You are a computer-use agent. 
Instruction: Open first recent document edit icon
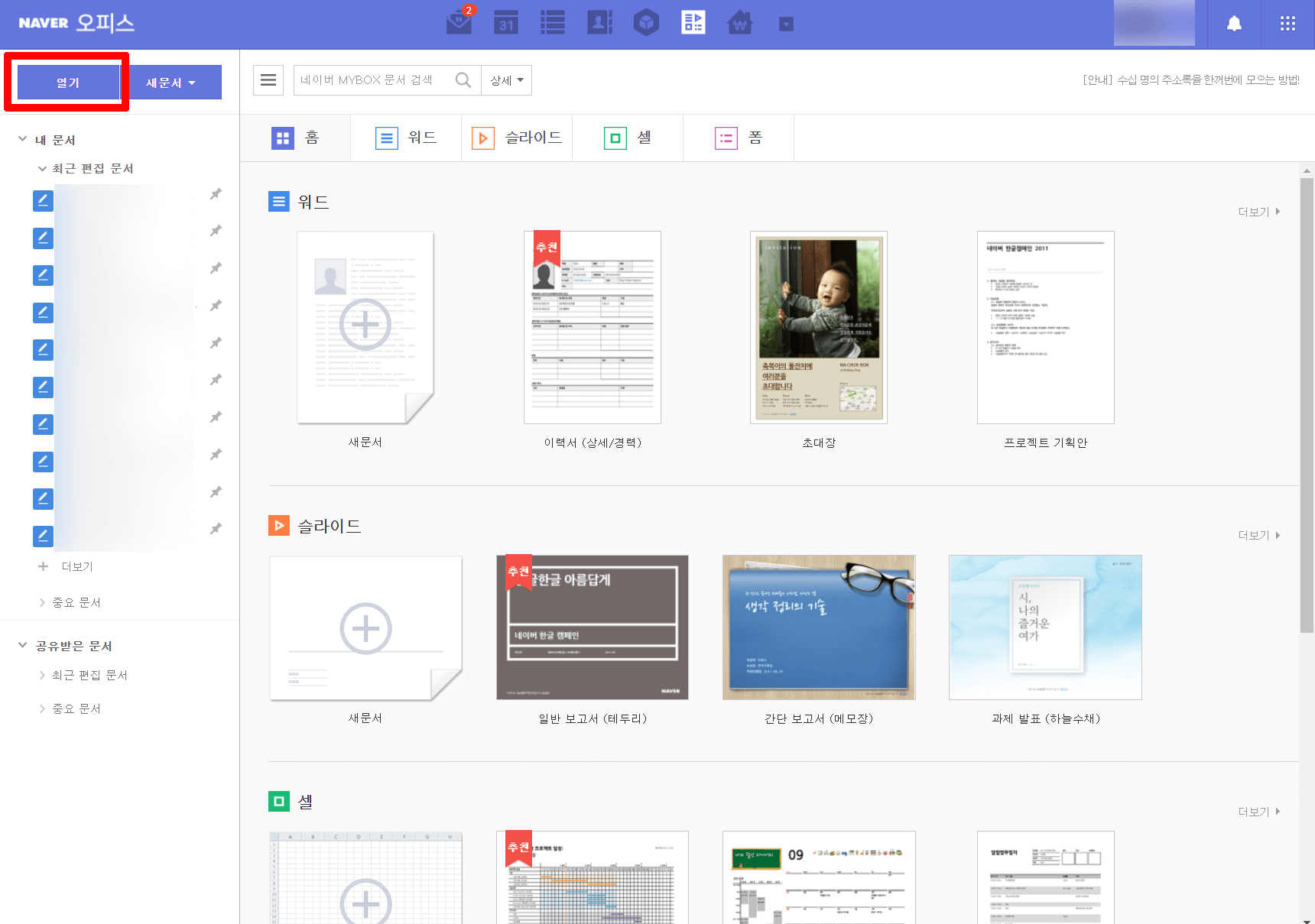click(43, 201)
